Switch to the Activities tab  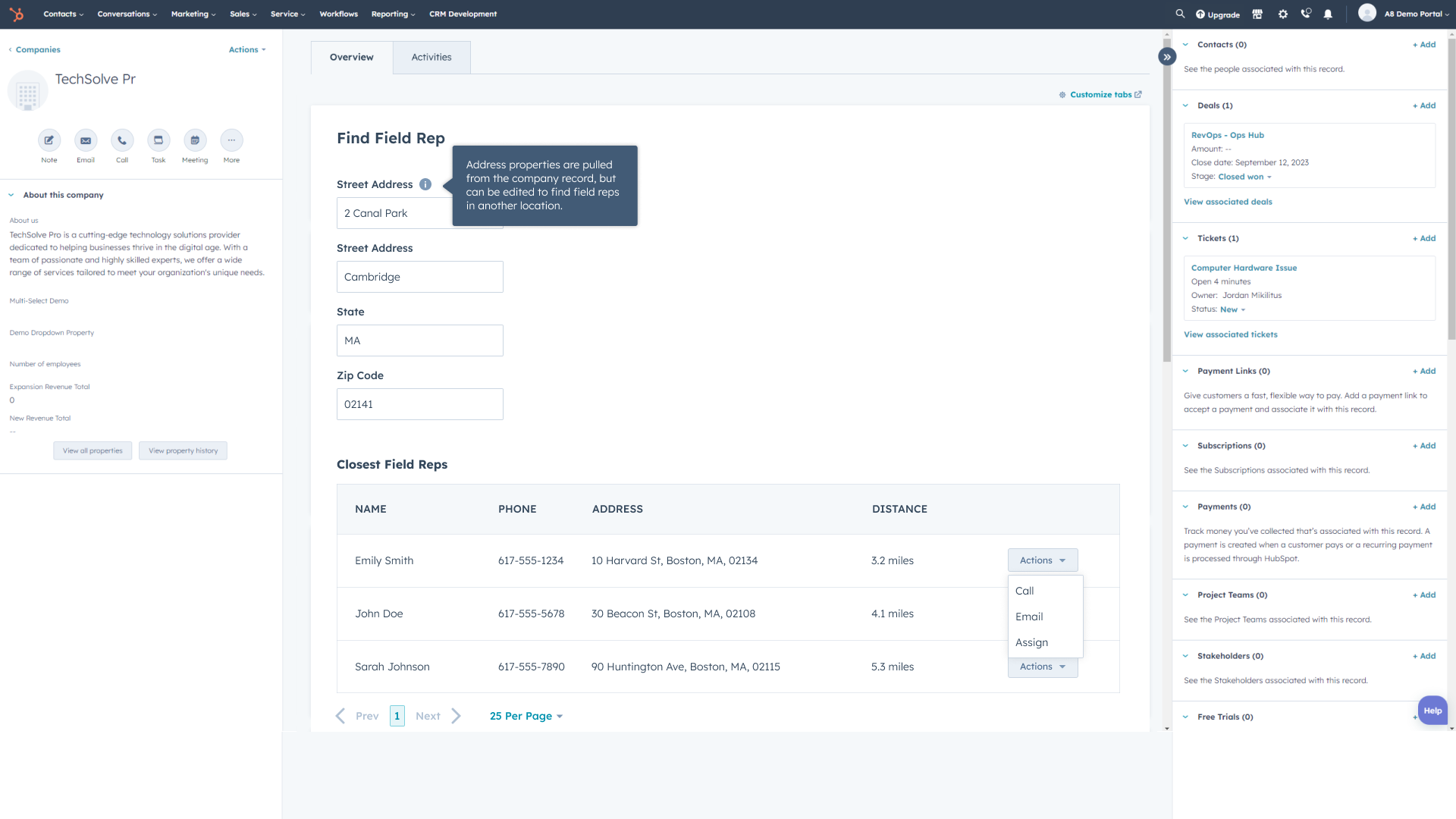click(x=431, y=58)
